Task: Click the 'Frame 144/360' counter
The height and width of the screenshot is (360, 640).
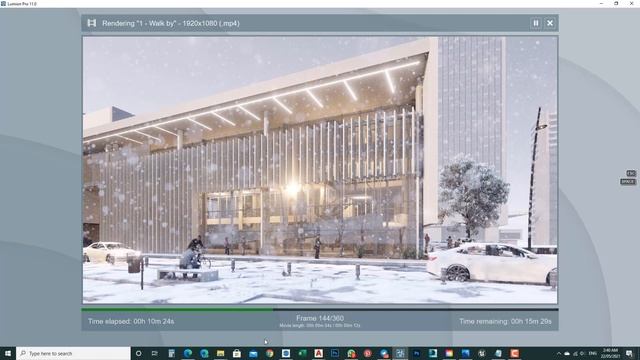Action: [x=320, y=318]
